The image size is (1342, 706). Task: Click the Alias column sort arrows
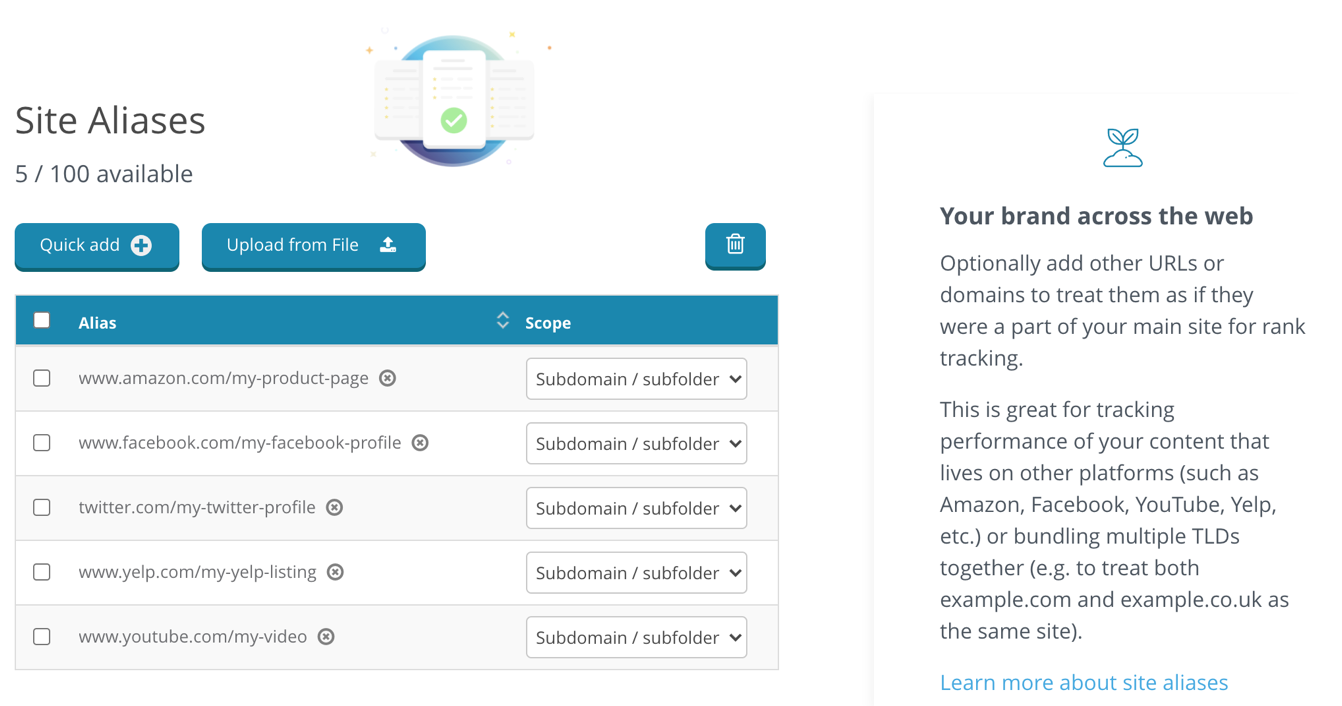coord(502,321)
